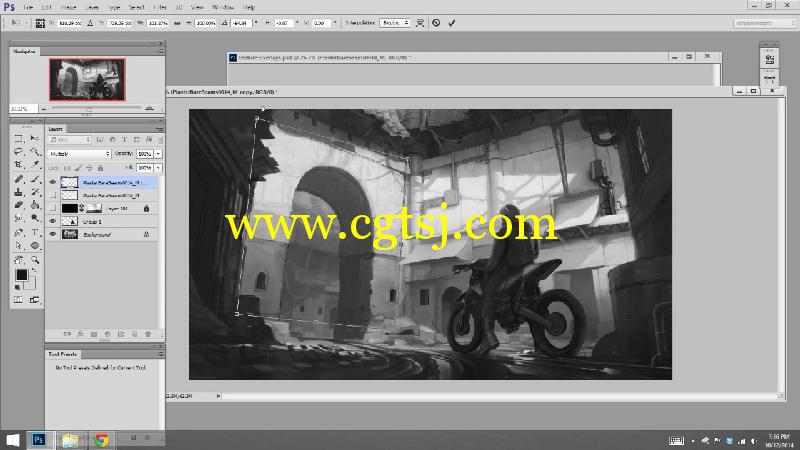
Task: Select the Zoom tool
Action: [x=35, y=260]
